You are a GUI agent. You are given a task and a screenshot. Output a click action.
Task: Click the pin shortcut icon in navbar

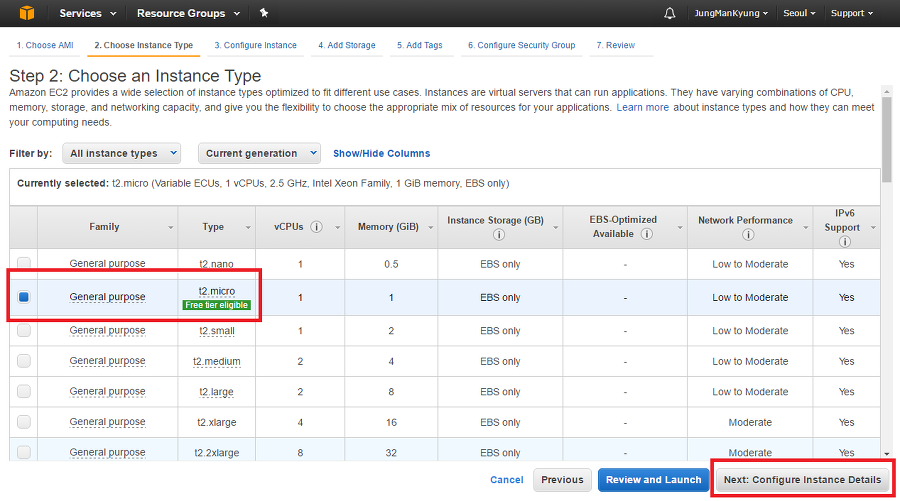click(263, 13)
